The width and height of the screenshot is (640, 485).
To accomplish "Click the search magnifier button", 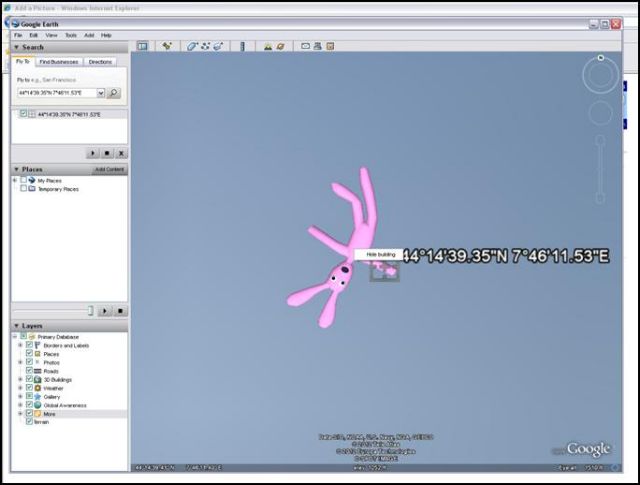I will click(114, 93).
